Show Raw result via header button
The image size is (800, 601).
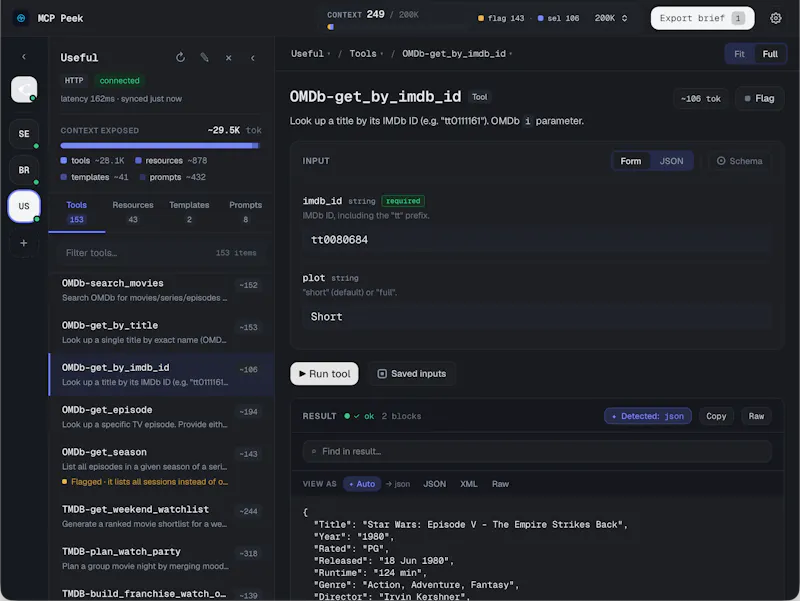(x=756, y=416)
